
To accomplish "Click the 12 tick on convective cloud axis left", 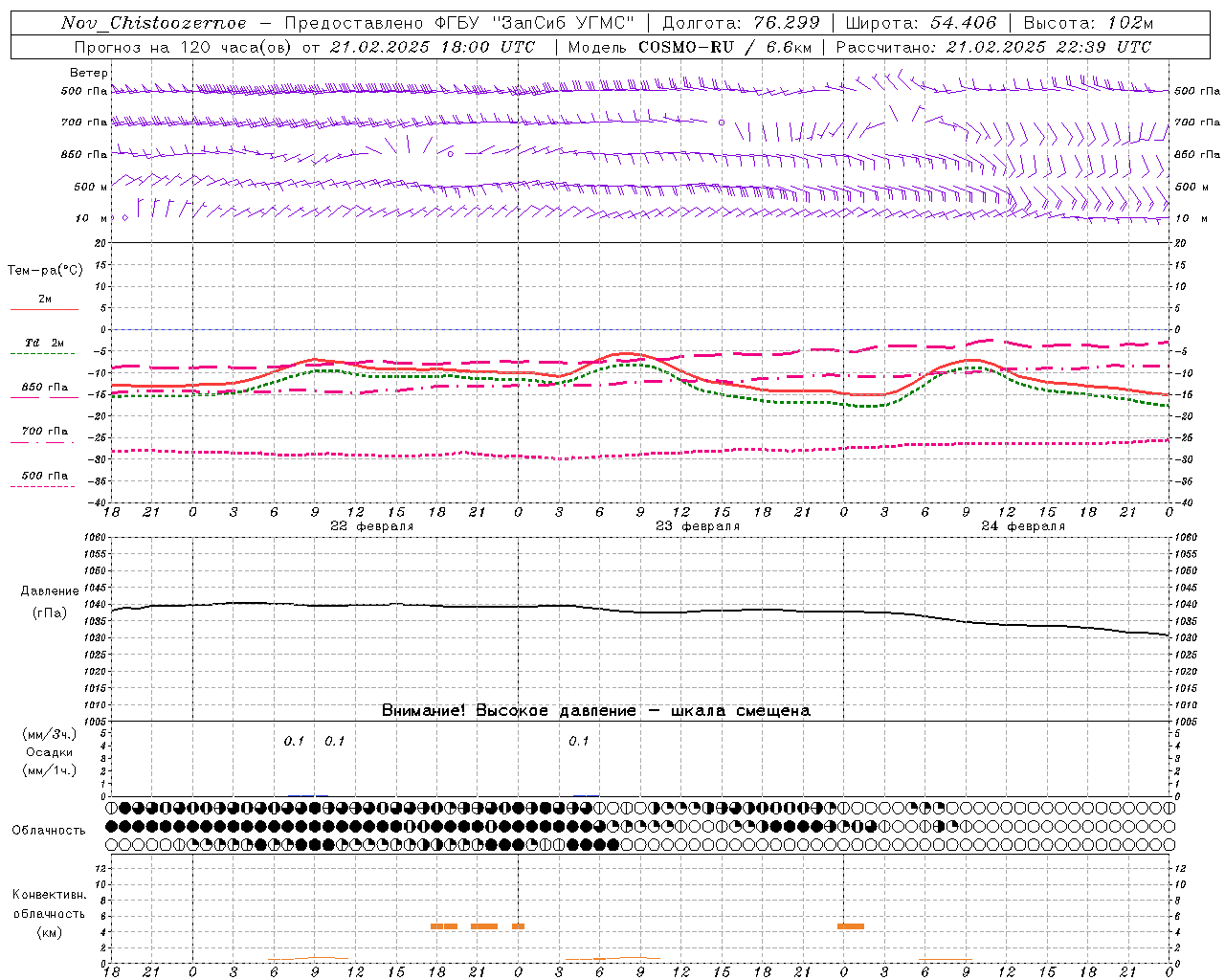I will (102, 868).
